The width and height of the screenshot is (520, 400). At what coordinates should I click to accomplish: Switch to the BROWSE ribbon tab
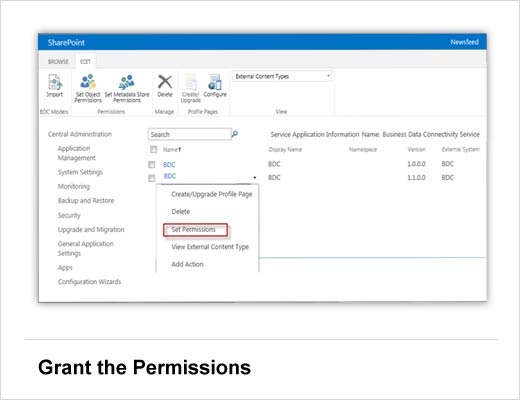point(58,62)
